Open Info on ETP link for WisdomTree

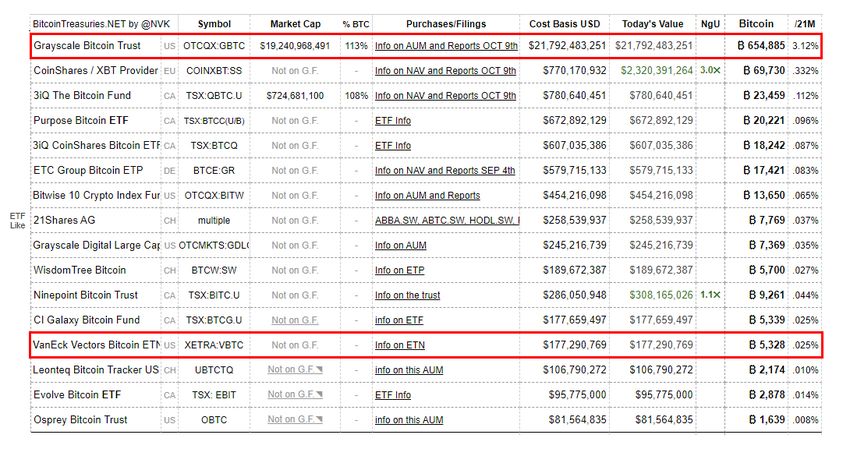(400, 271)
